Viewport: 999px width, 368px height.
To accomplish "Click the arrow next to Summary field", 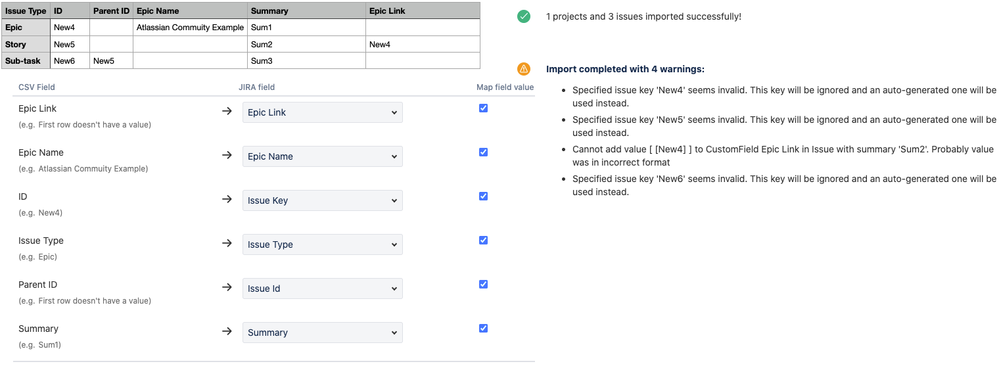I will click(x=227, y=331).
